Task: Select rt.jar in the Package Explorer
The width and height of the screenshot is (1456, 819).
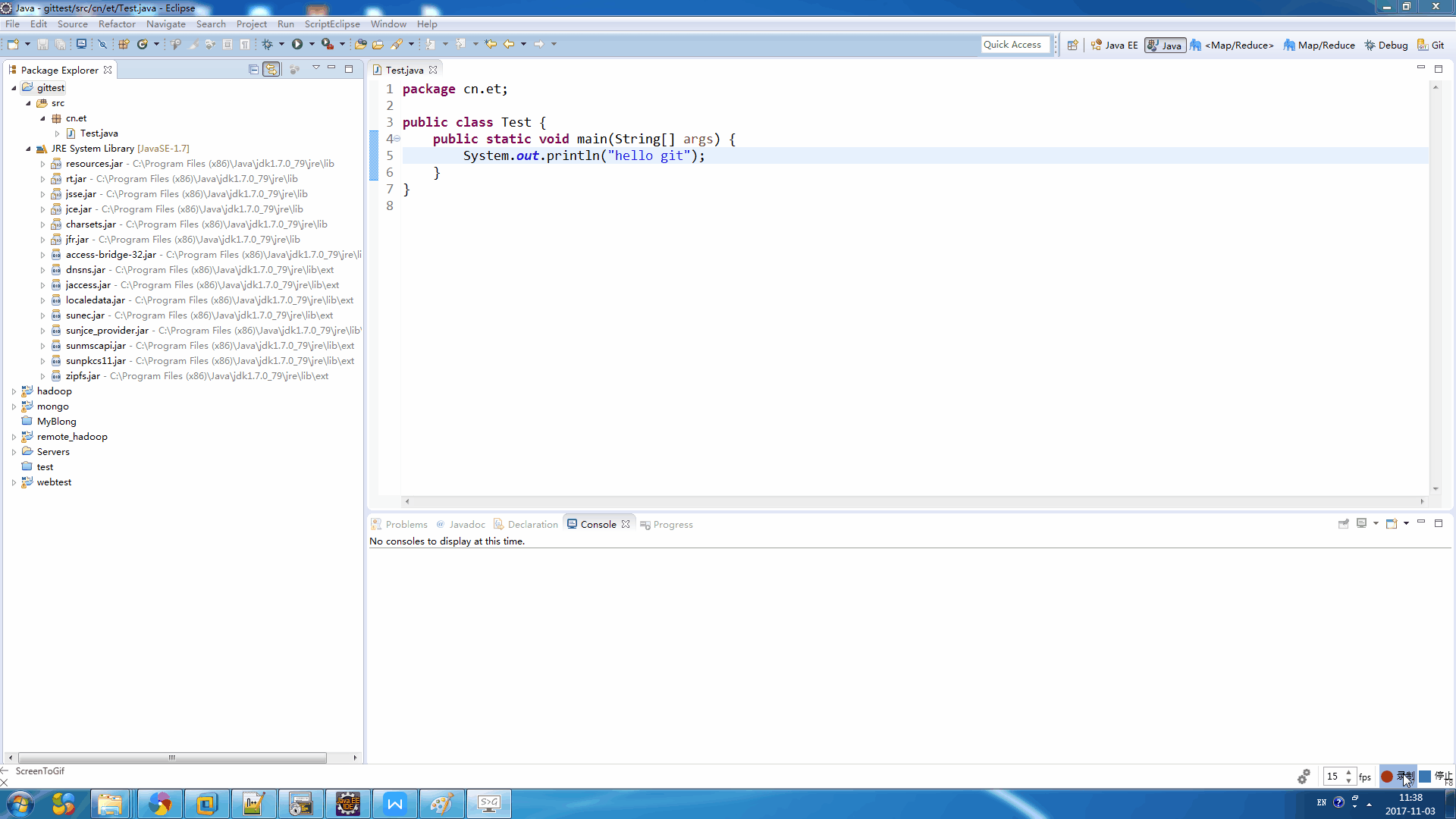Action: click(x=76, y=179)
